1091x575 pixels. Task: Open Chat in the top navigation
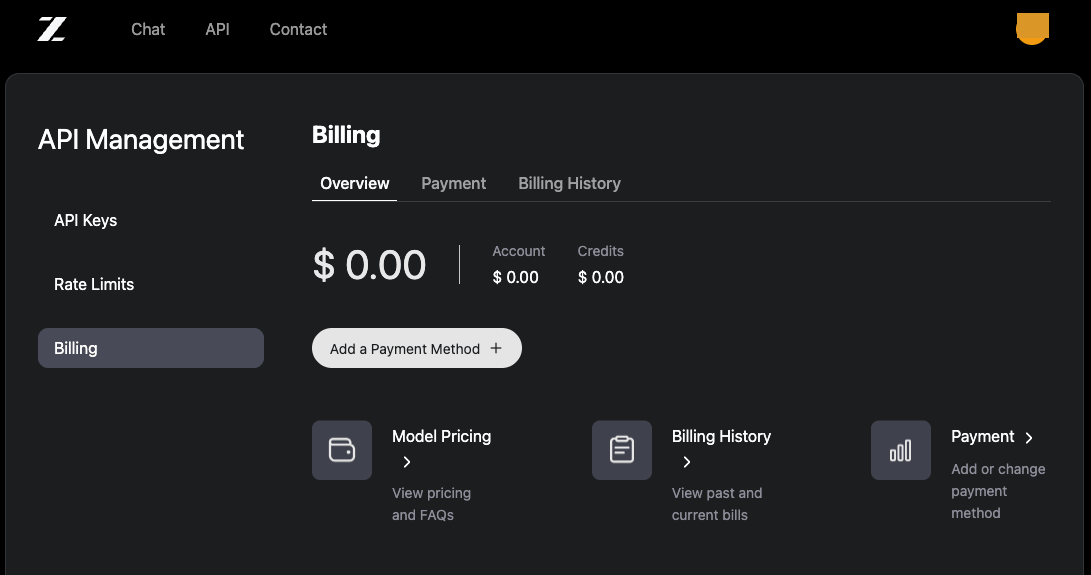coord(148,29)
